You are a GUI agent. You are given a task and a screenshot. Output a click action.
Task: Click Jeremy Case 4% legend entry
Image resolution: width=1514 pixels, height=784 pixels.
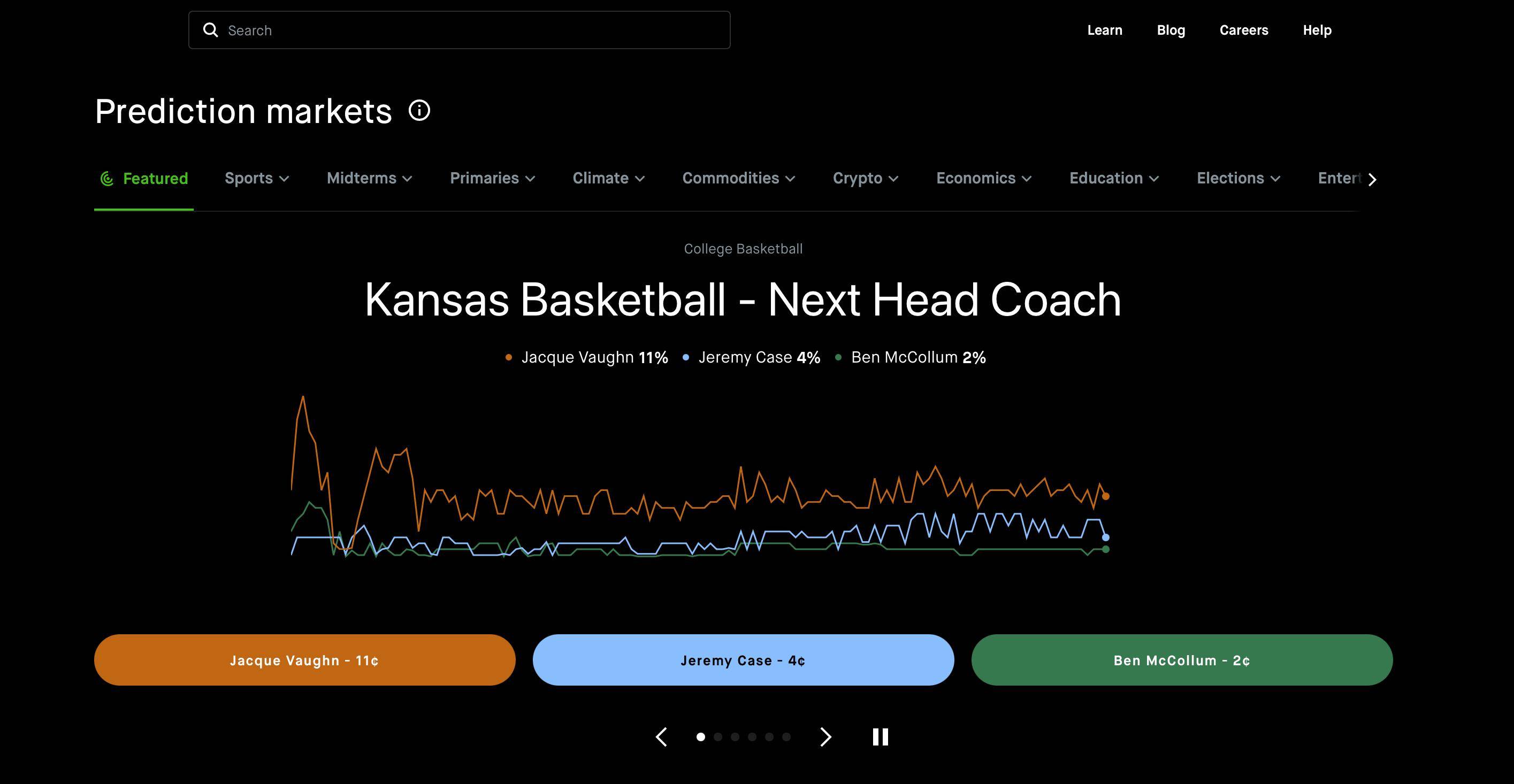(751, 357)
